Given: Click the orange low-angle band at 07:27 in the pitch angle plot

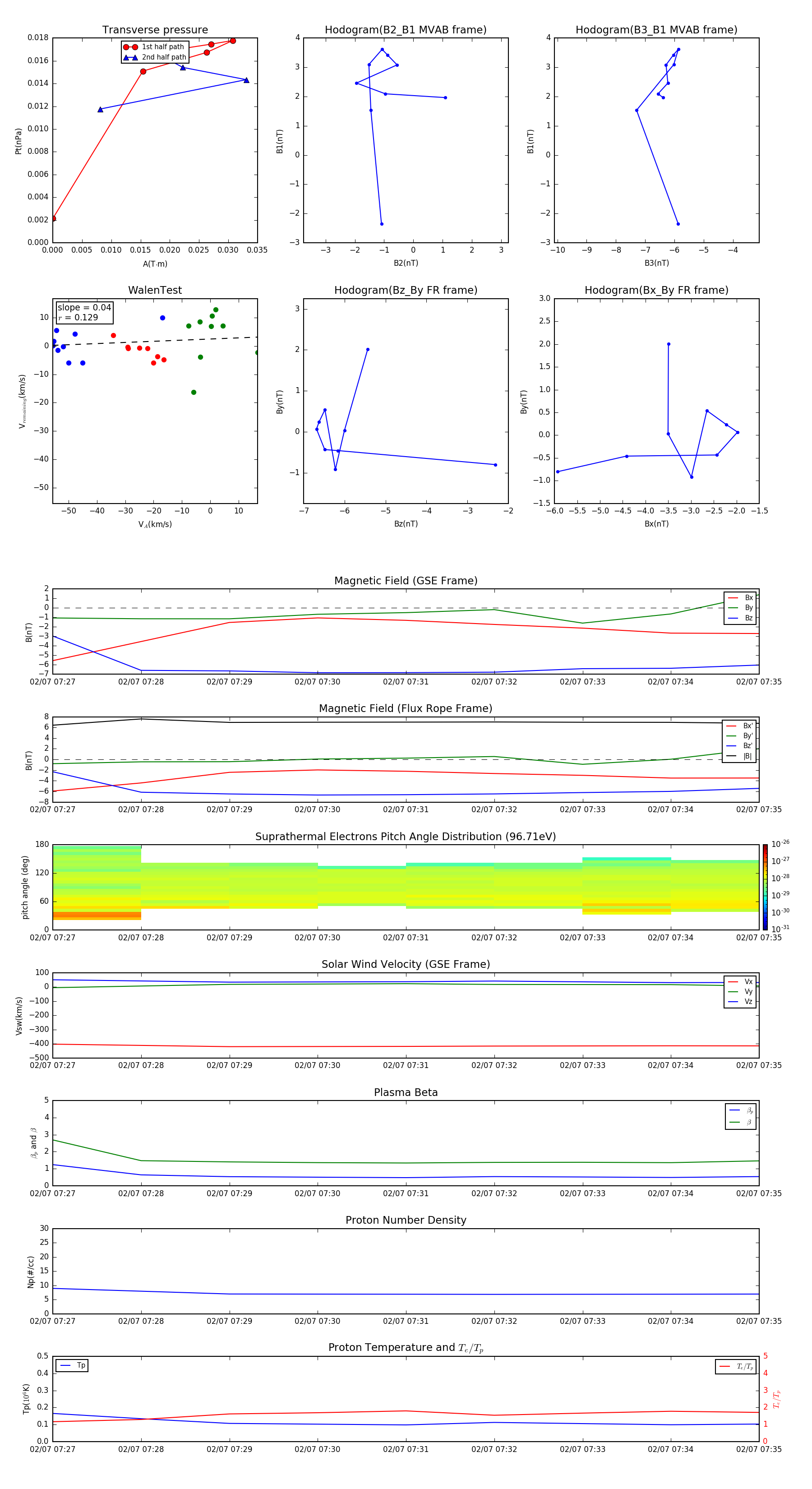Looking at the screenshot, I should click(x=97, y=916).
